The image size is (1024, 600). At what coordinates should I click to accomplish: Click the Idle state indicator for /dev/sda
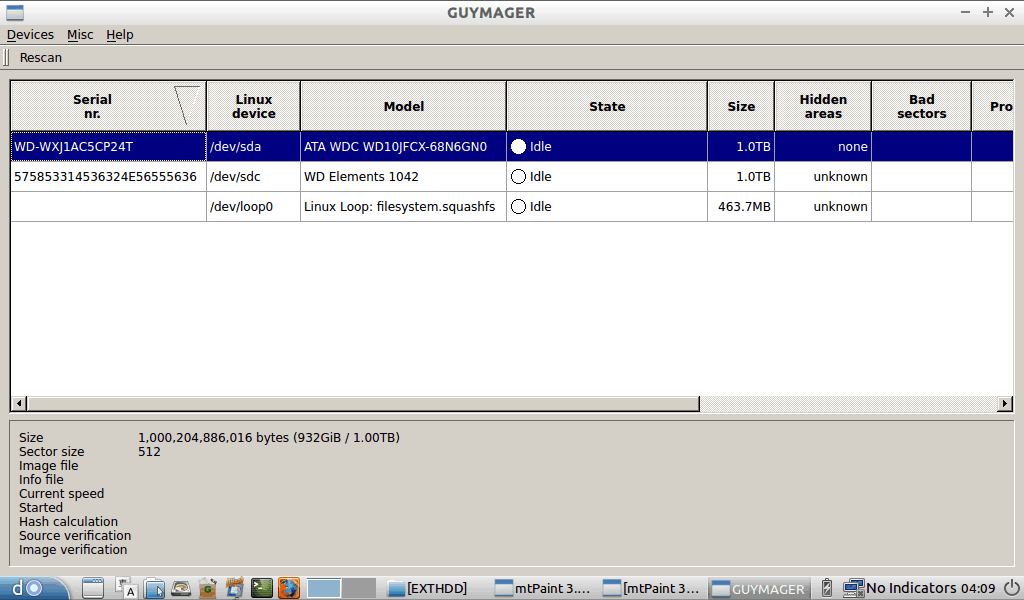pos(519,147)
